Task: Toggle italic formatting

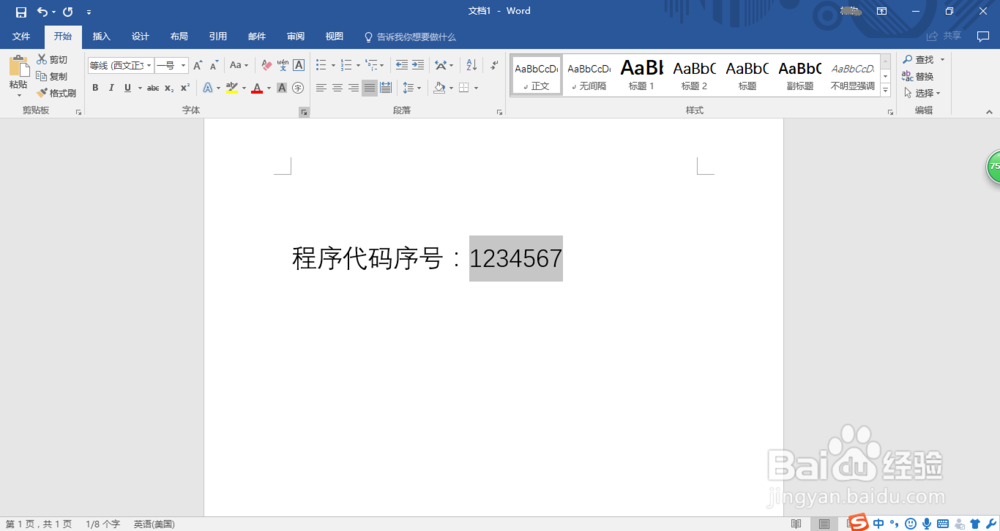Action: coord(111,88)
